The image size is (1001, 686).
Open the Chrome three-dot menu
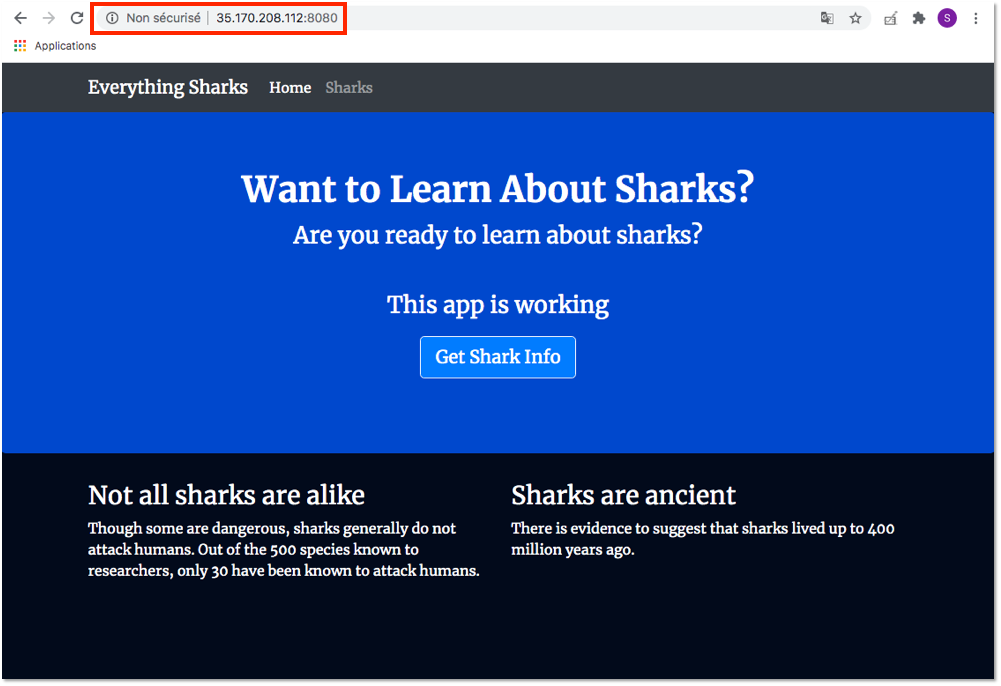tap(975, 18)
